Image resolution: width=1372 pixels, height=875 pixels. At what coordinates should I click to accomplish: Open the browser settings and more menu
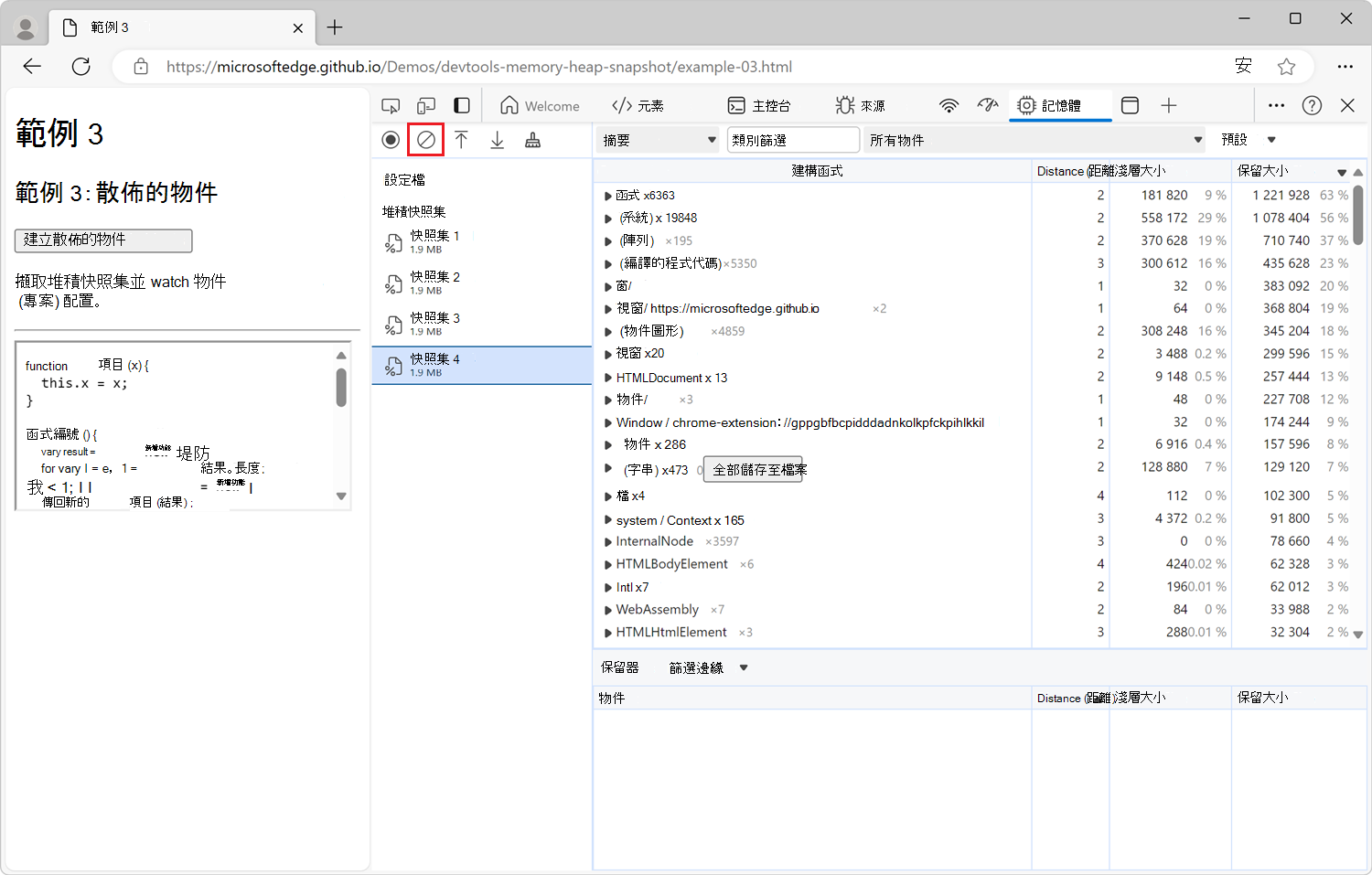pos(1345,67)
